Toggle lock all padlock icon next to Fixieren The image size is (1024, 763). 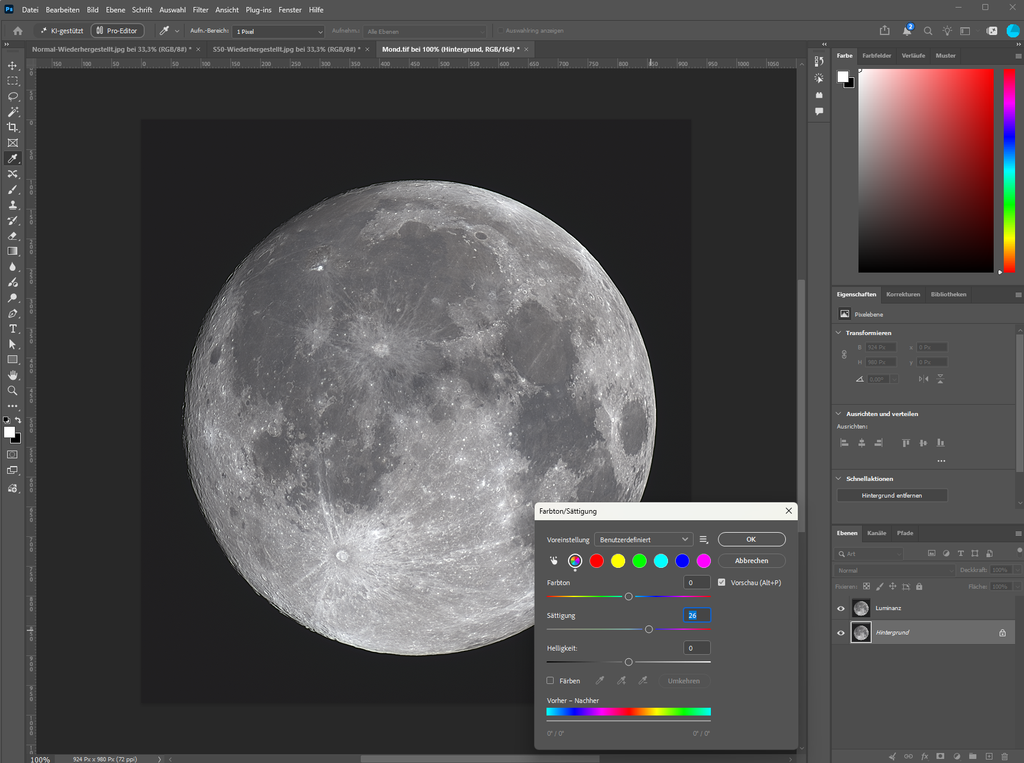[x=919, y=587]
